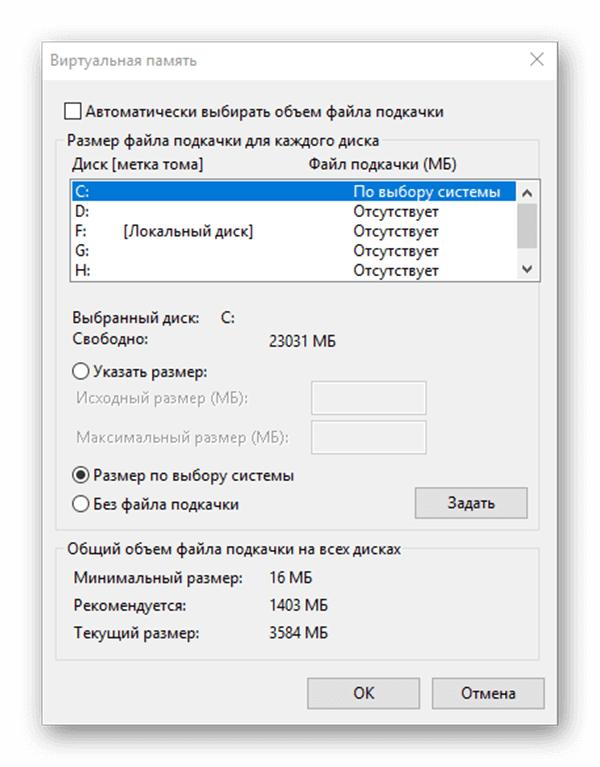Confirm with the OK button
This screenshot has width=600, height=767.
[363, 693]
